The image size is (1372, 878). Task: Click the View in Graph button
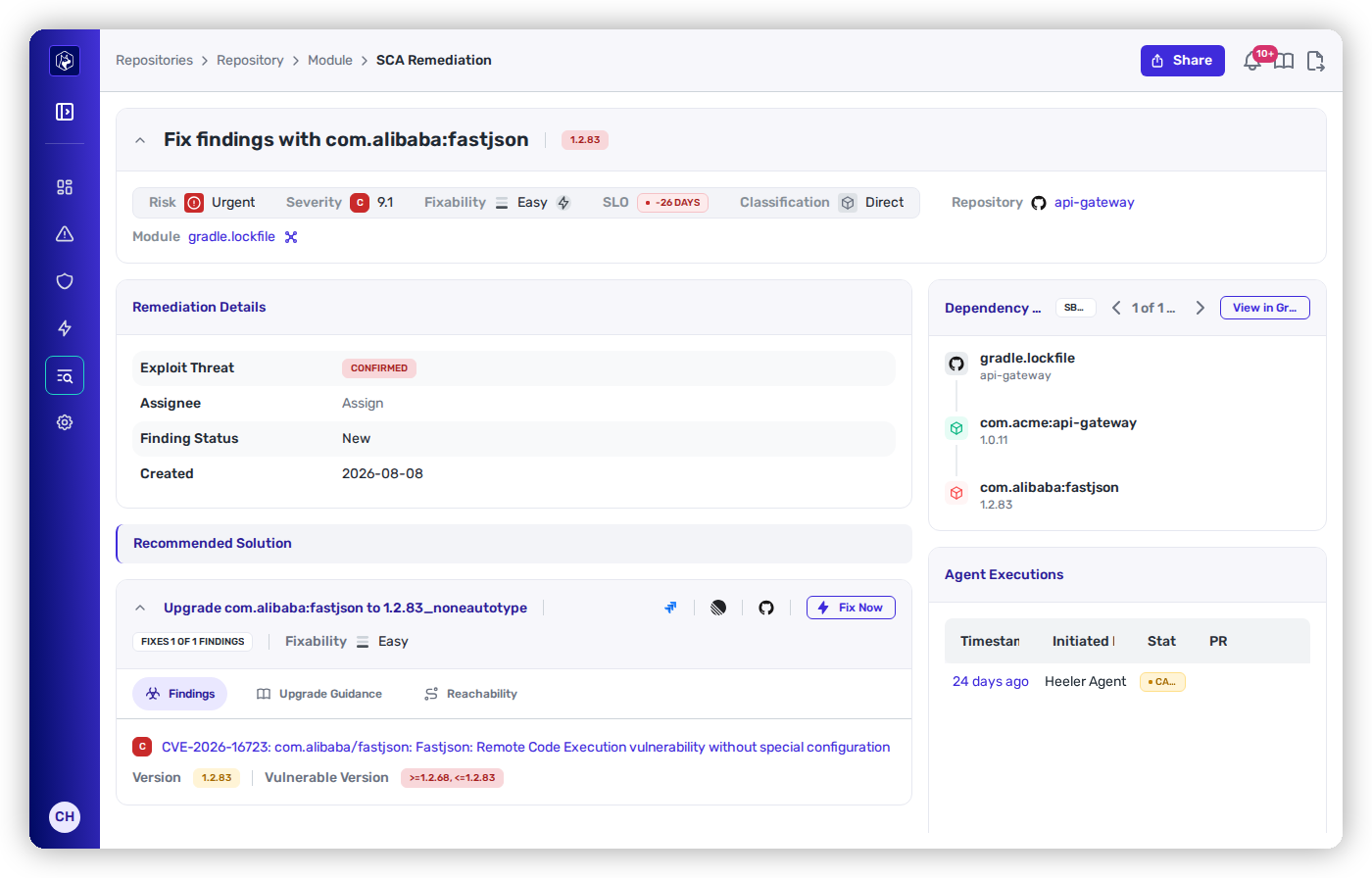tap(1265, 308)
